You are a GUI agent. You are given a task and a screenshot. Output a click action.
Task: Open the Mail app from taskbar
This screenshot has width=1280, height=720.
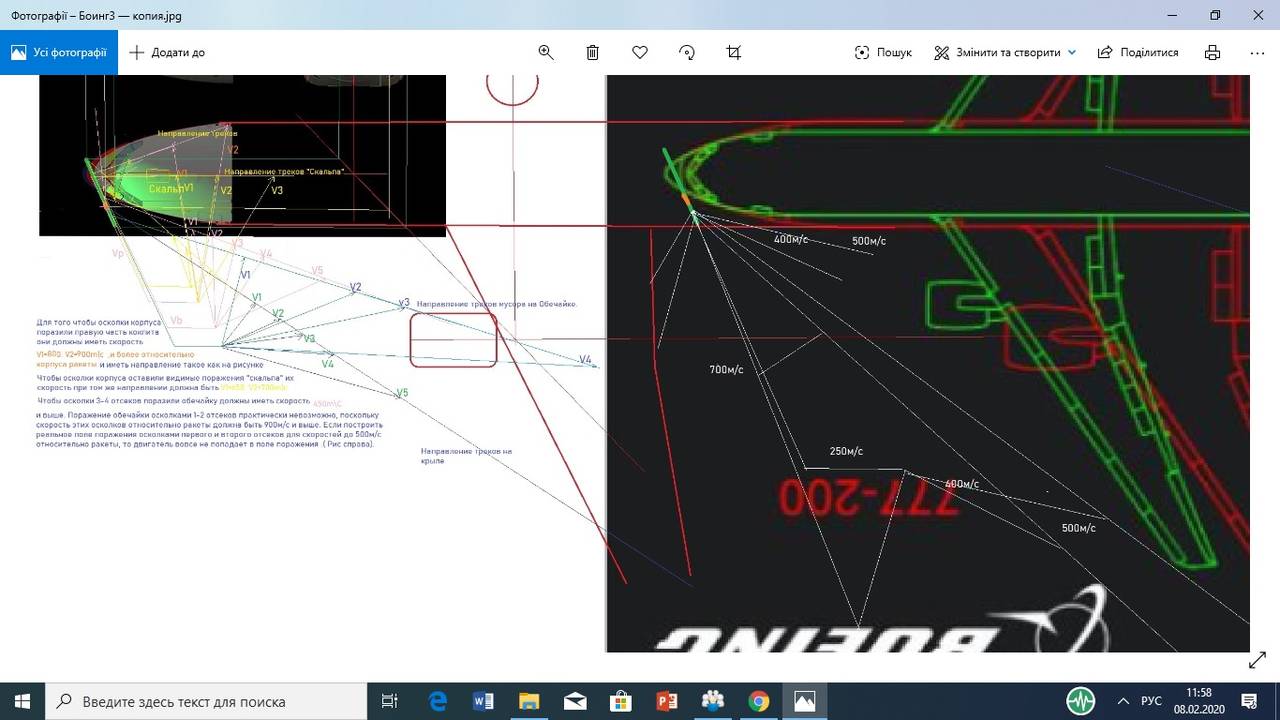pyautogui.click(x=575, y=701)
